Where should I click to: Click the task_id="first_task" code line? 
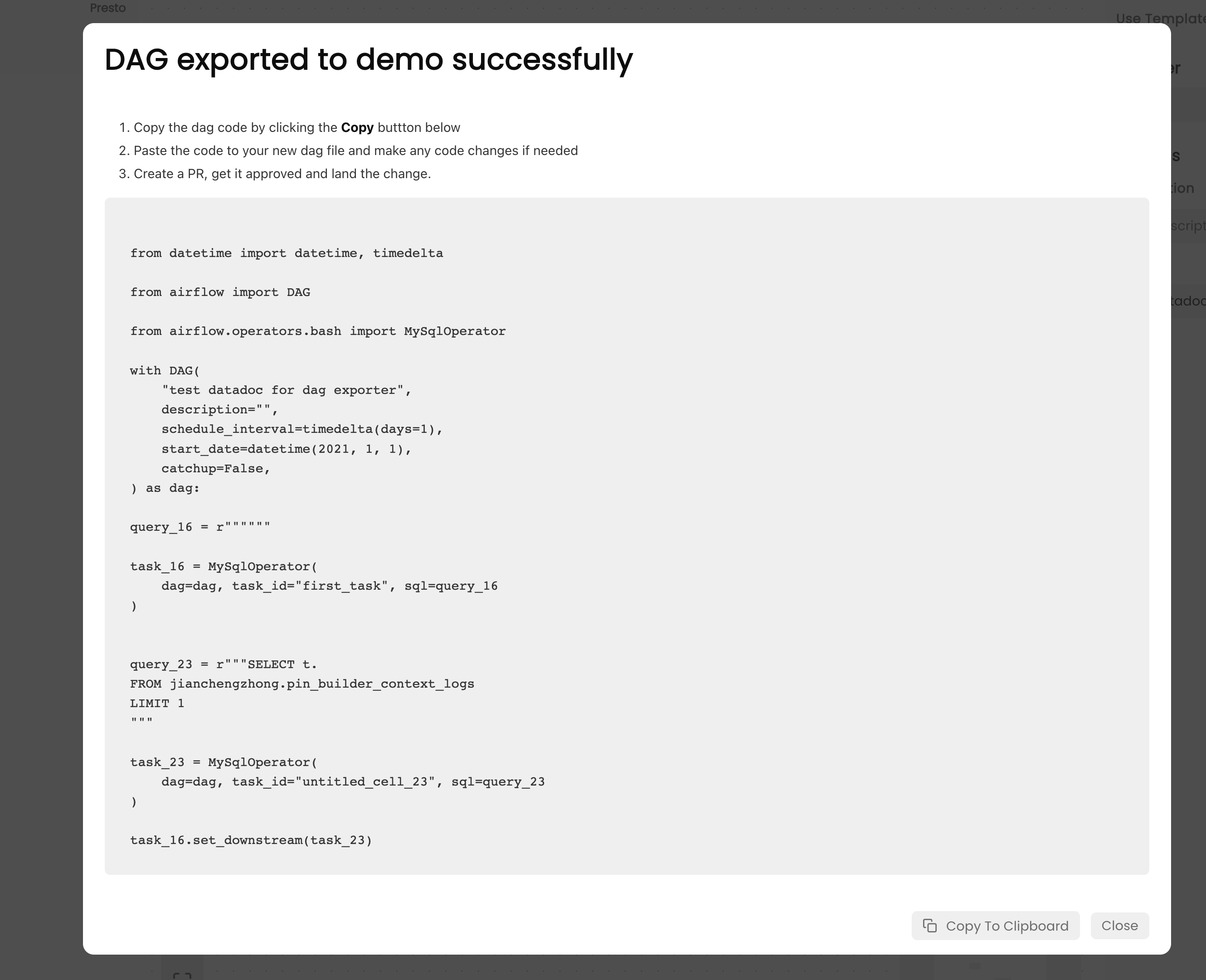[329, 586]
